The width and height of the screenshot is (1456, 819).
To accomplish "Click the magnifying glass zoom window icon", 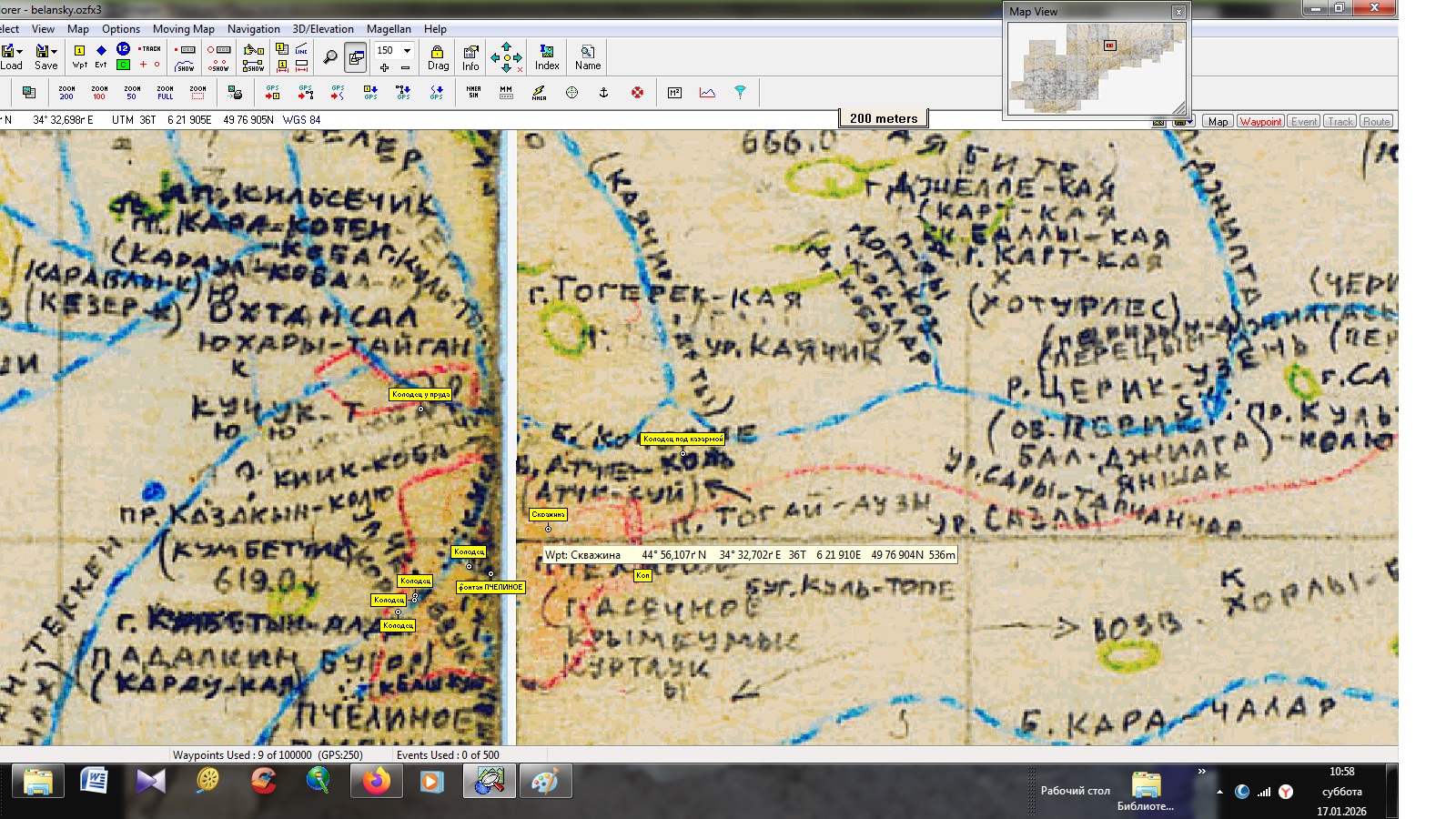I will pos(330,57).
